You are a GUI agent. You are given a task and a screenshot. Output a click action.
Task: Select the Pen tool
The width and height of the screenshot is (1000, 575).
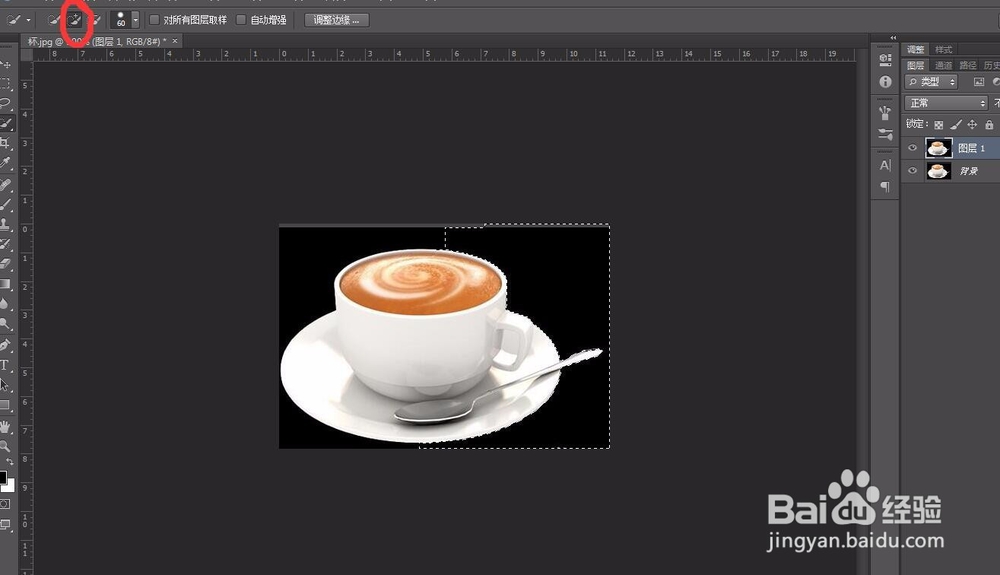pyautogui.click(x=5, y=345)
